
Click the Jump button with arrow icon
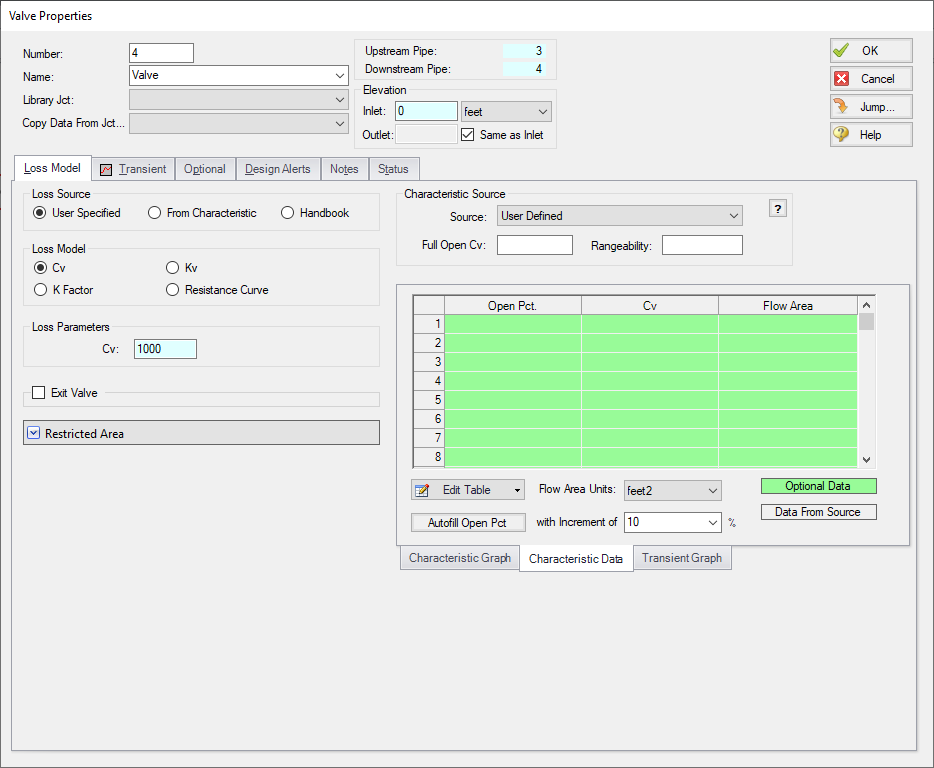coord(870,107)
